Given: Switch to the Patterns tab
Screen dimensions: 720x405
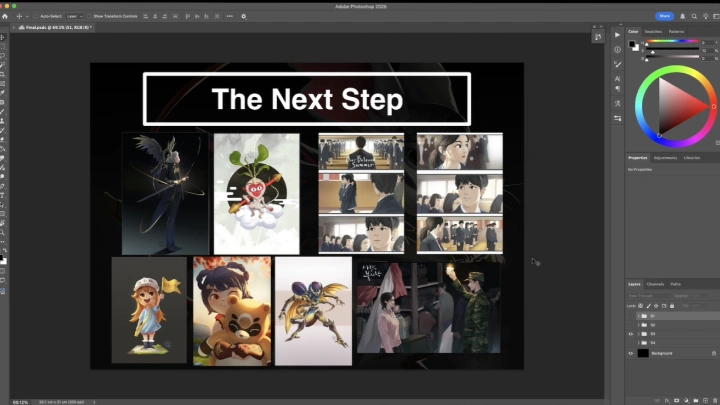Looking at the screenshot, I should pos(676,32).
